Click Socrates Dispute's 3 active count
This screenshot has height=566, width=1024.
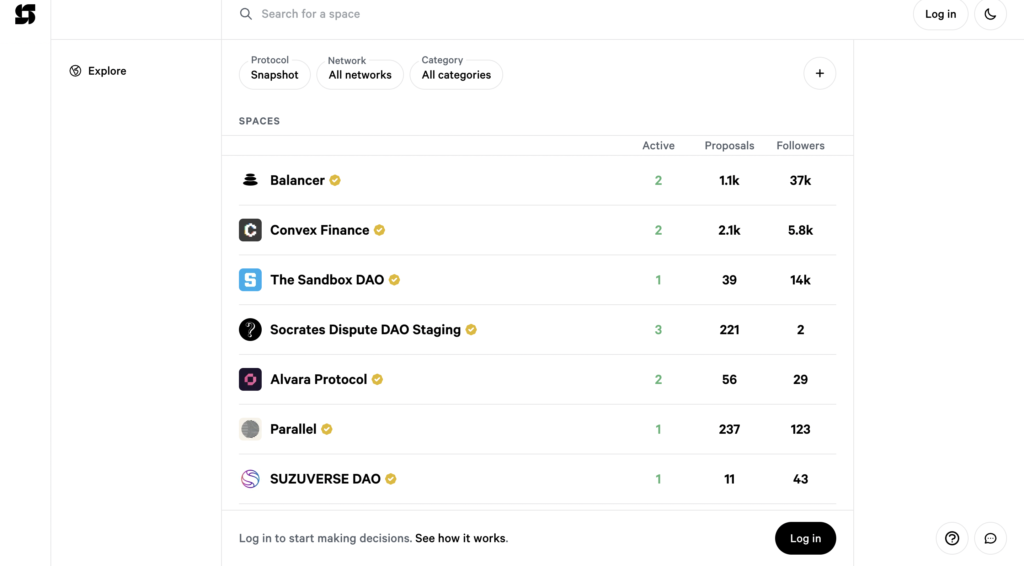pos(658,330)
